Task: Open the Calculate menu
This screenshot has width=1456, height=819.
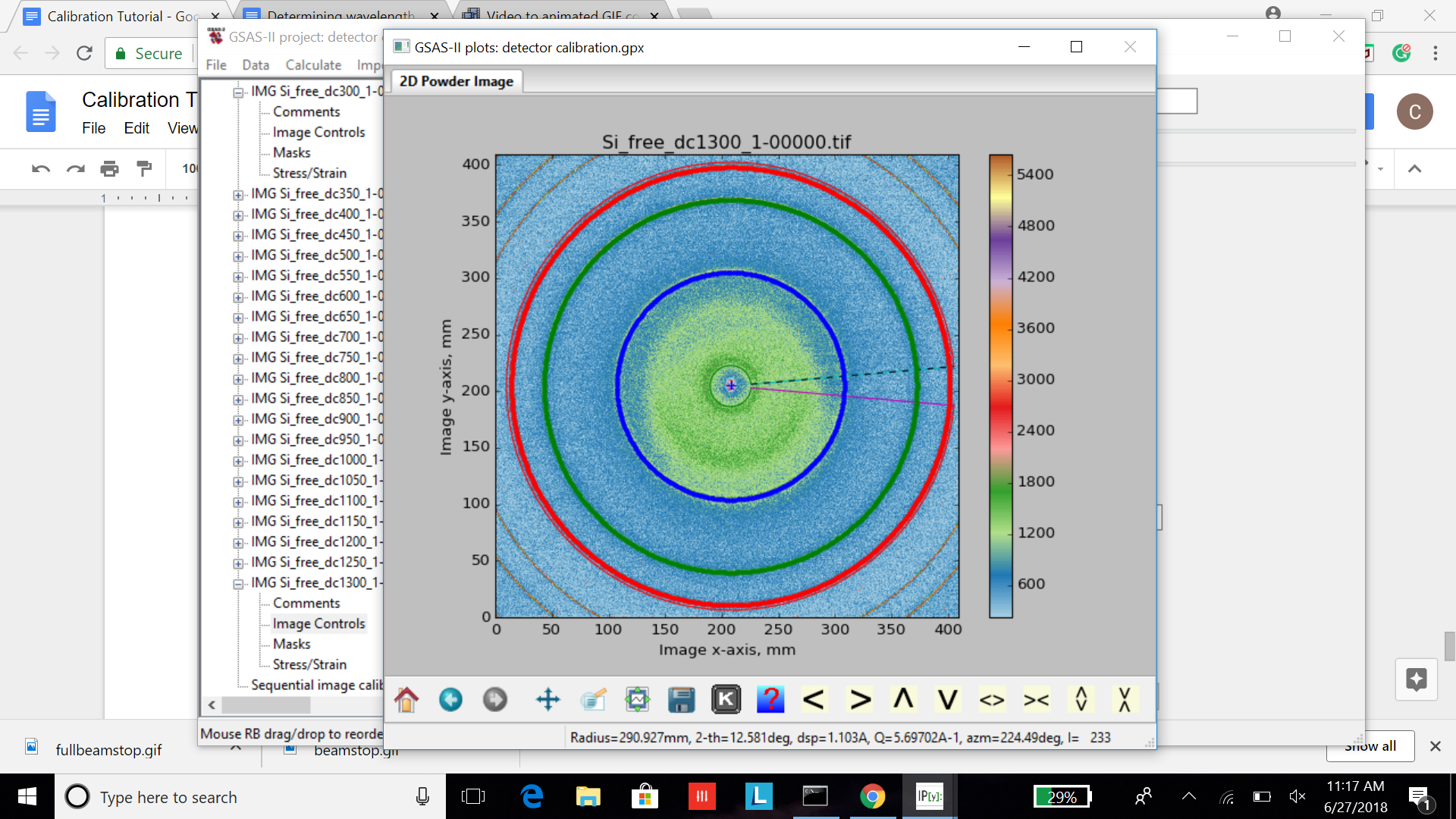Action: point(313,65)
